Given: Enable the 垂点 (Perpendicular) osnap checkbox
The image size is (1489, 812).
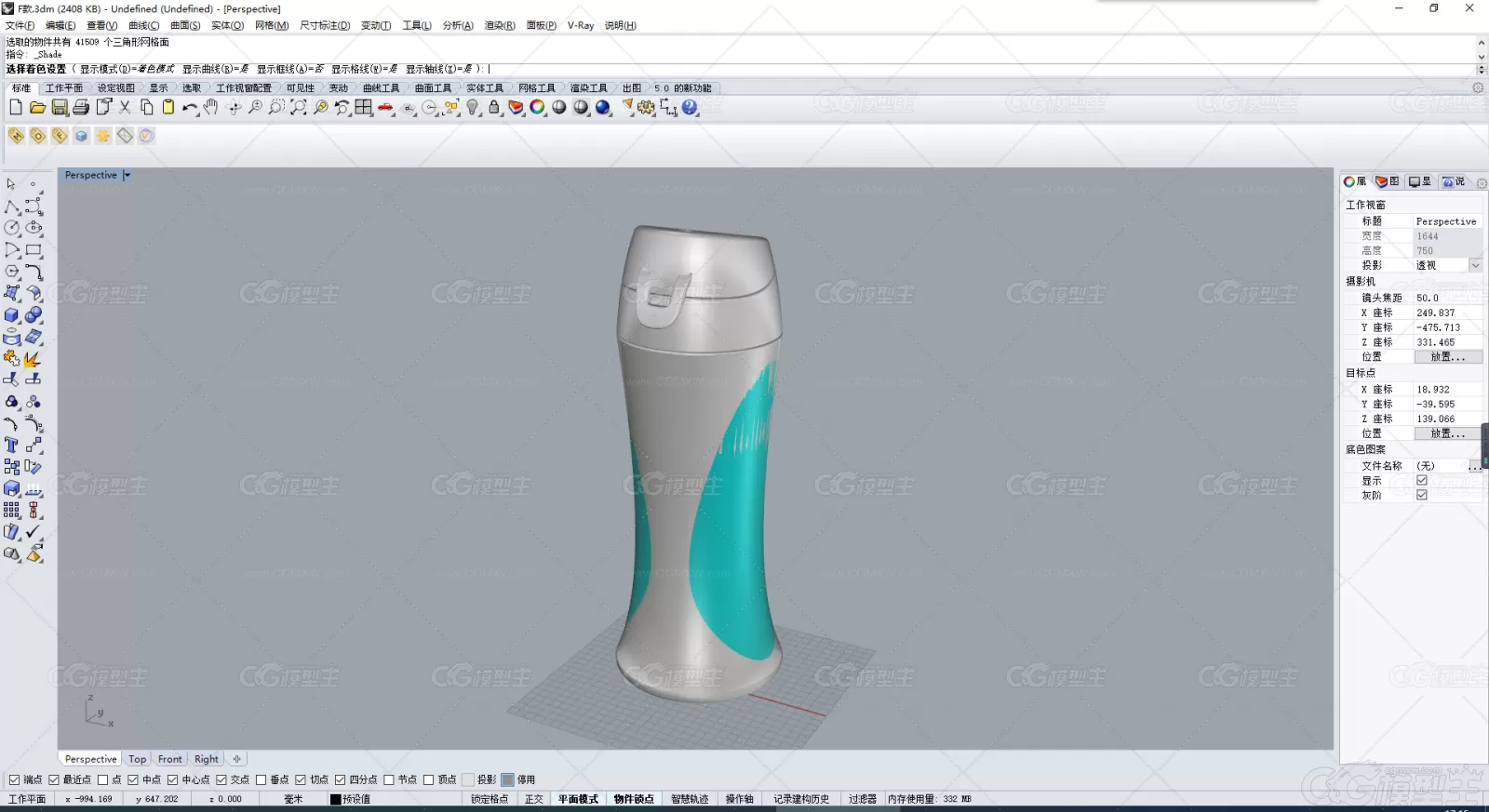Looking at the screenshot, I should (x=262, y=780).
